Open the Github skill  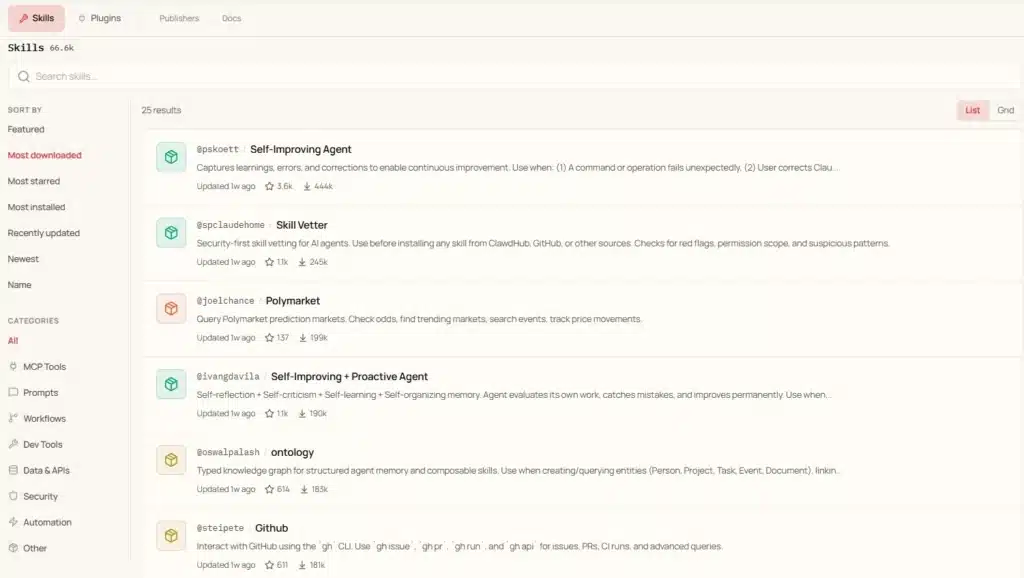click(x=272, y=528)
